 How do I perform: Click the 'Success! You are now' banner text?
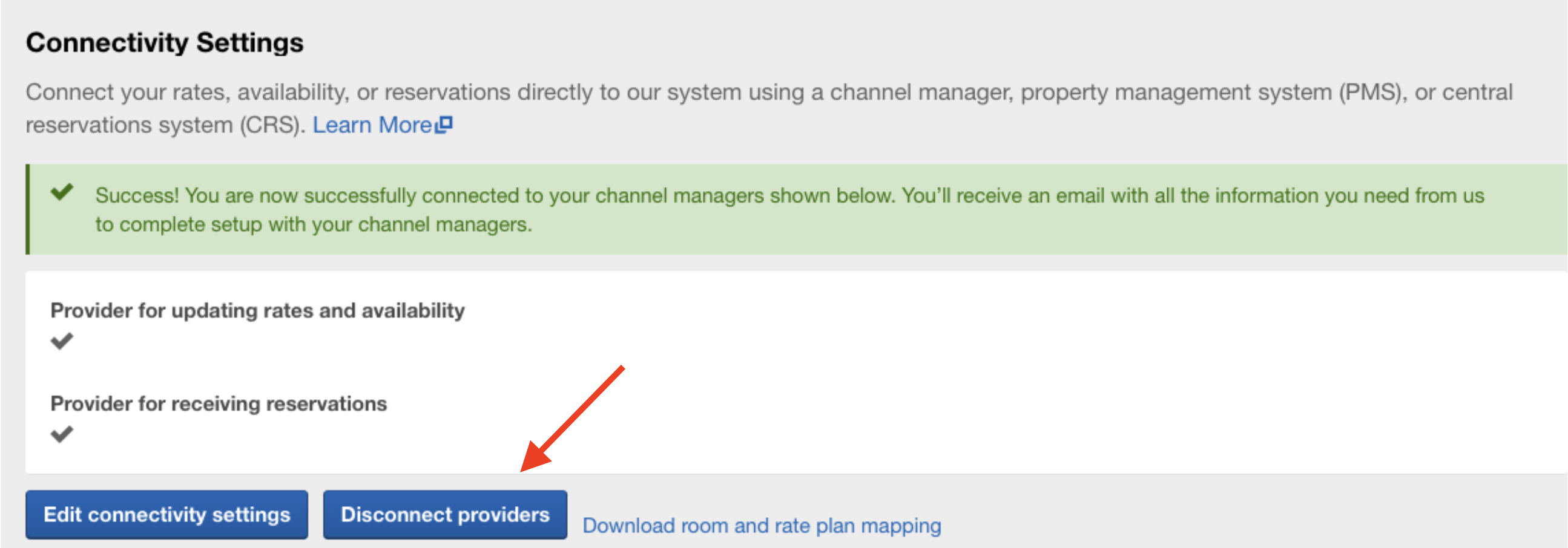click(x=789, y=195)
